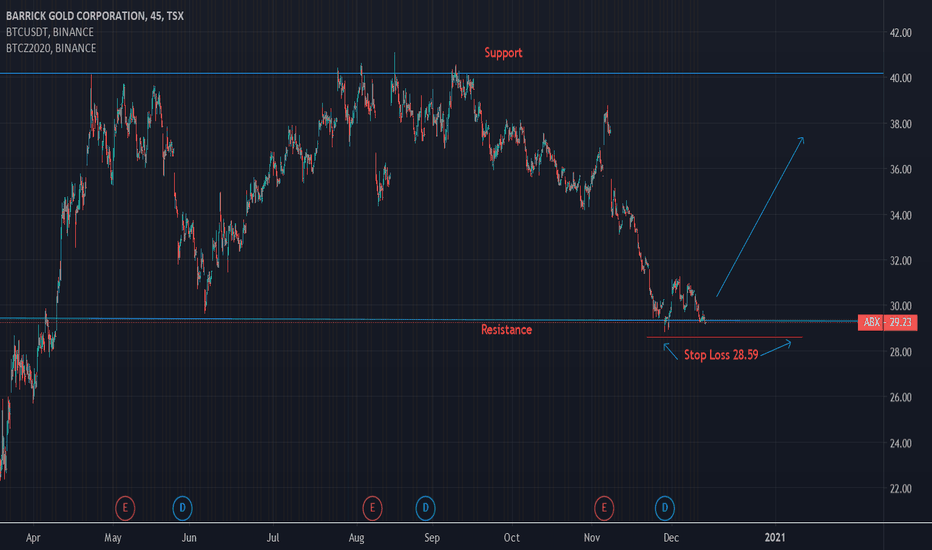Click the late-August dividend D marker

point(425,508)
